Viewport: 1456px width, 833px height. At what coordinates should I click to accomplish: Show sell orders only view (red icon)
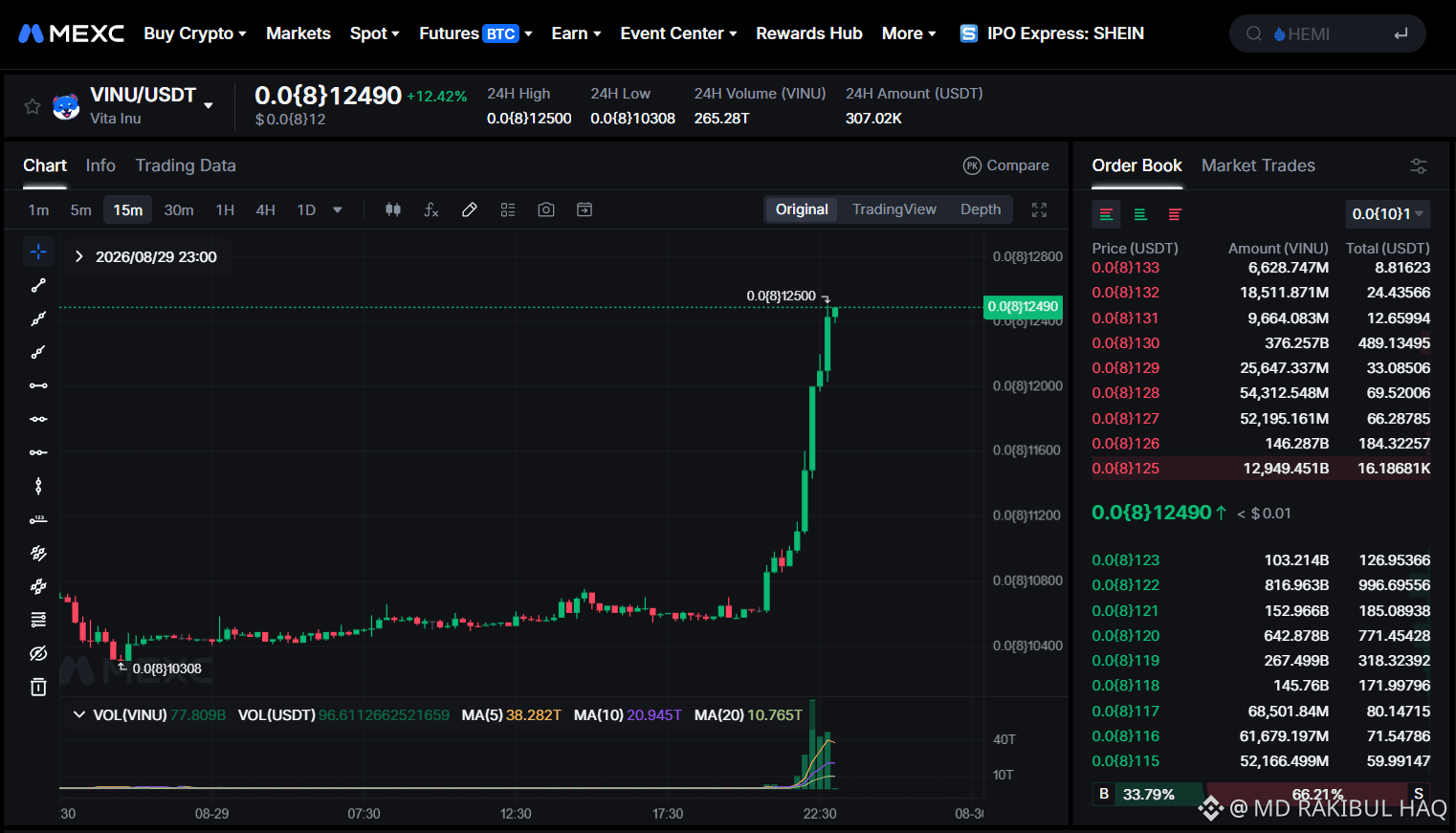[1175, 214]
